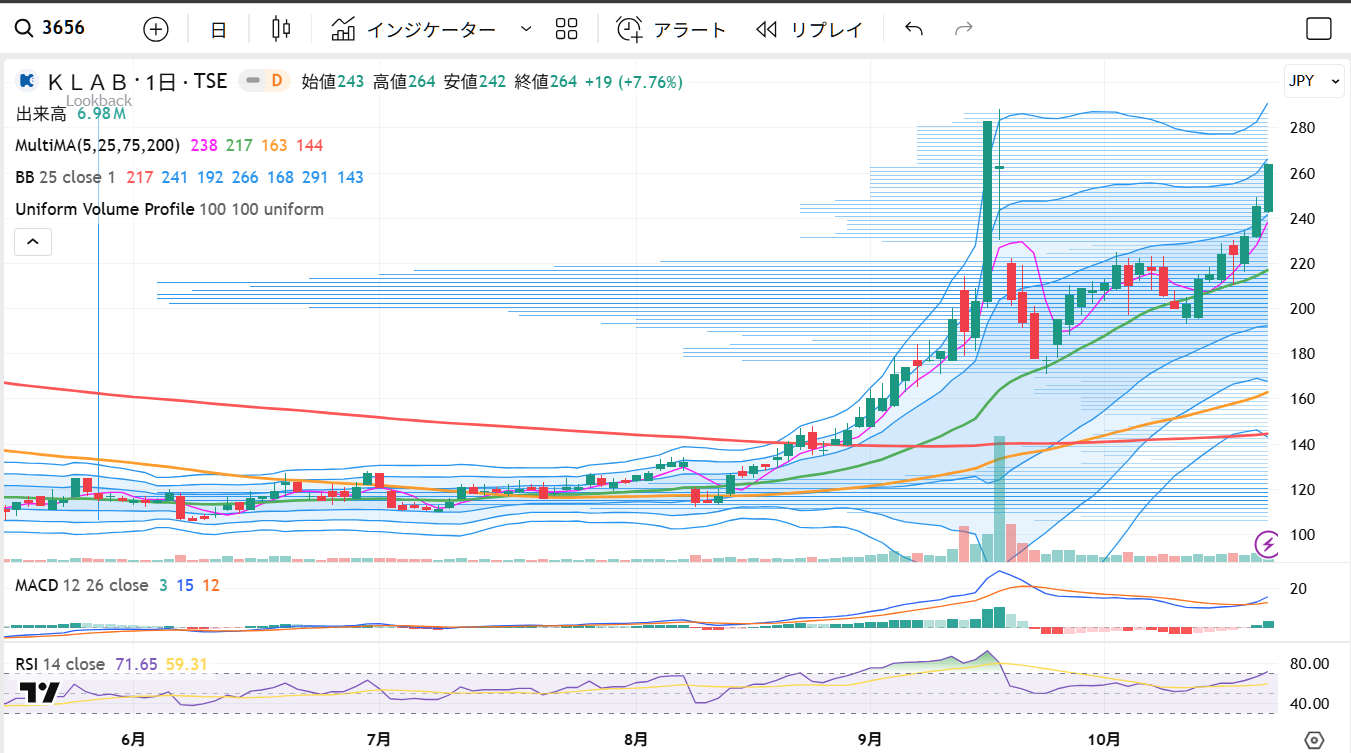Expand the indicator templates chevron dropdown

coord(526,29)
